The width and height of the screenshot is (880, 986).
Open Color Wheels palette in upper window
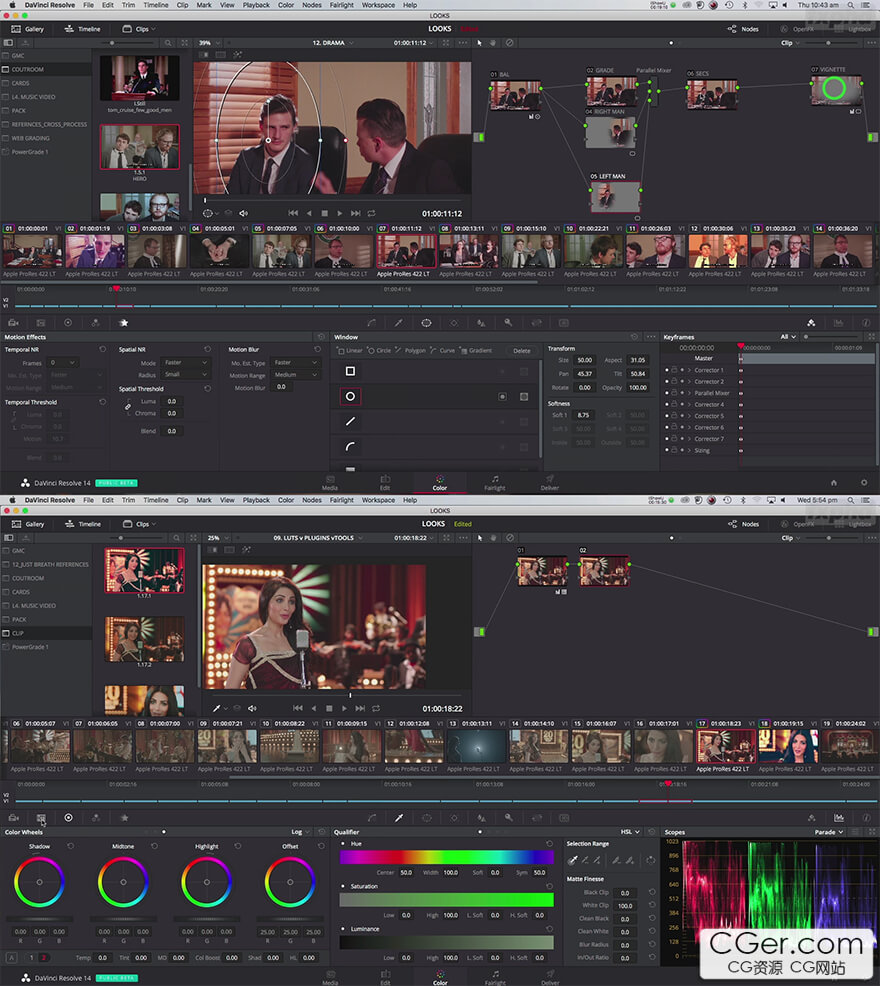pos(68,323)
